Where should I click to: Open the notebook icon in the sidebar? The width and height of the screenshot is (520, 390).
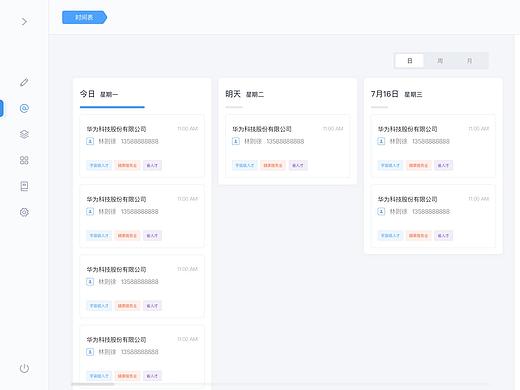24,186
